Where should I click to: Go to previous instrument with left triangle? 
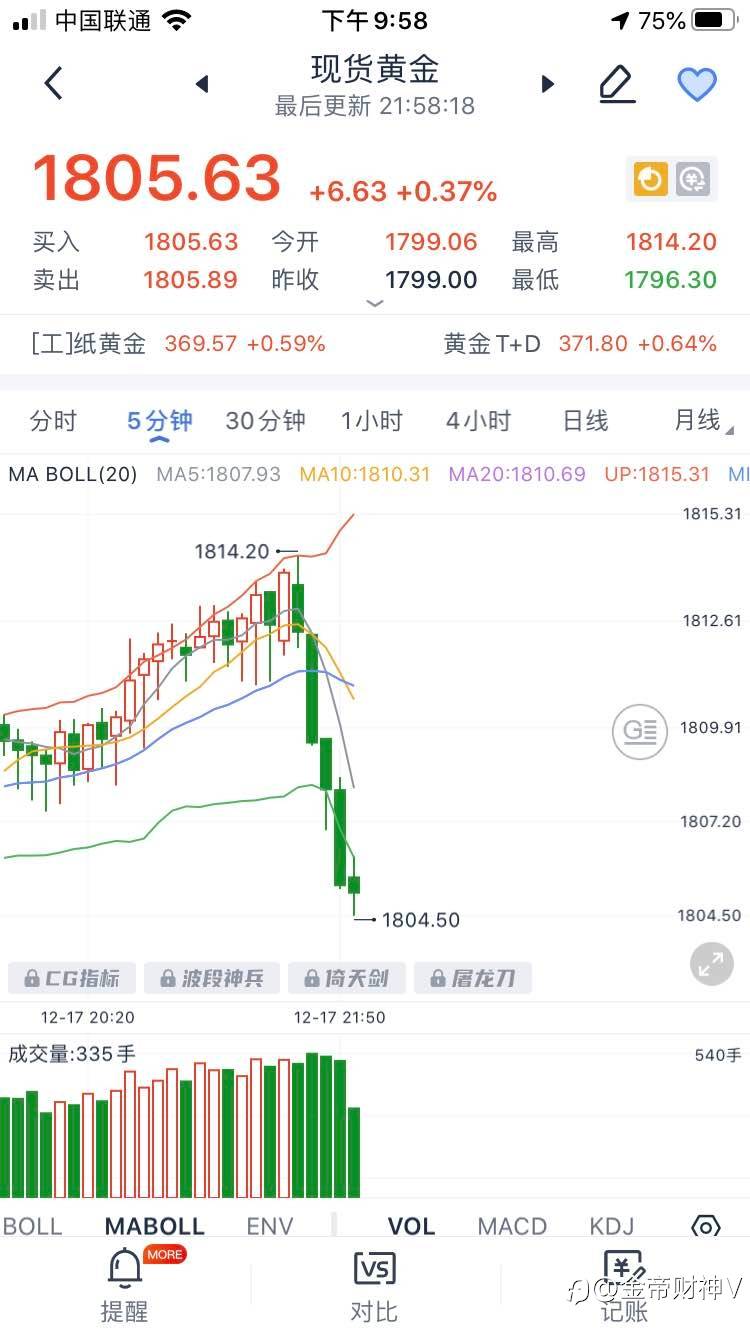coord(202,84)
